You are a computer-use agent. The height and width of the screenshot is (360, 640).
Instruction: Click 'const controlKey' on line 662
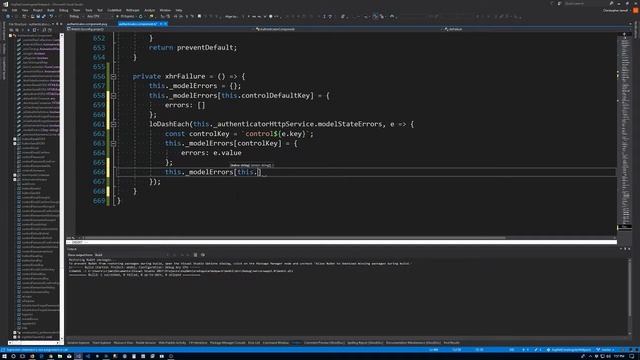(197, 134)
